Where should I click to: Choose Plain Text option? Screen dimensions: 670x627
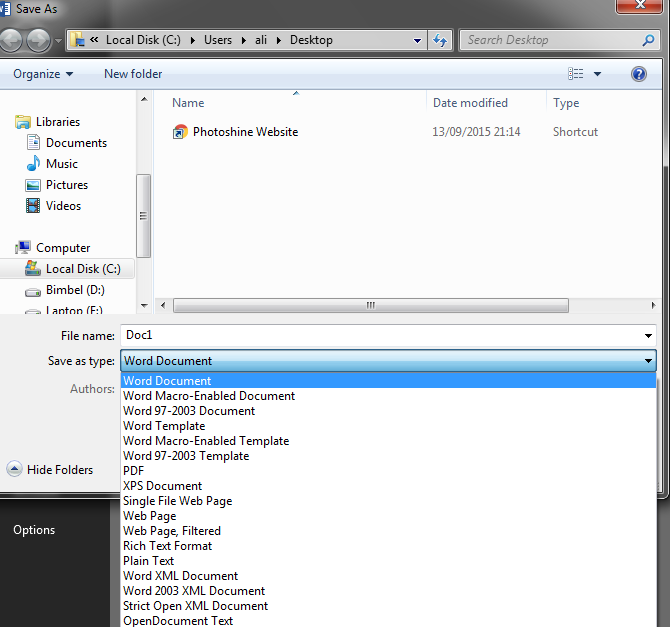pyautogui.click(x=388, y=560)
